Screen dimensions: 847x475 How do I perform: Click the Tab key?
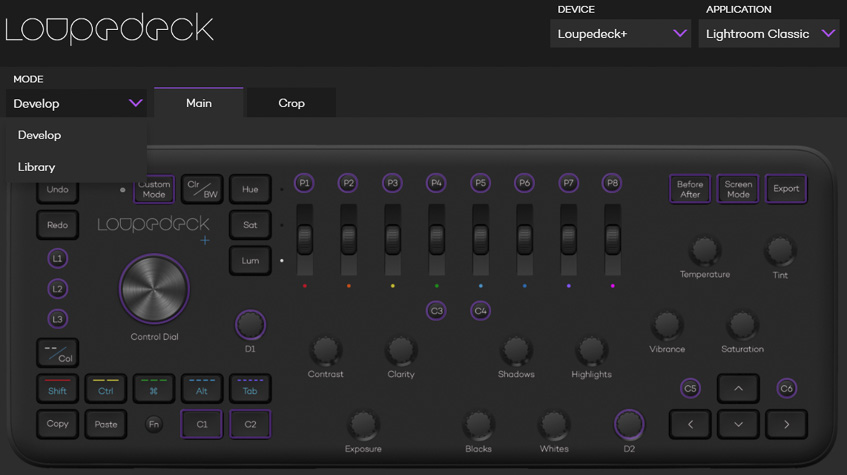click(250, 389)
